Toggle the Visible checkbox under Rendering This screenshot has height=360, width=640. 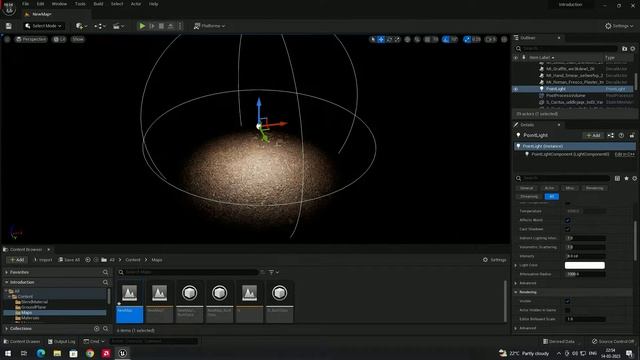(567, 301)
